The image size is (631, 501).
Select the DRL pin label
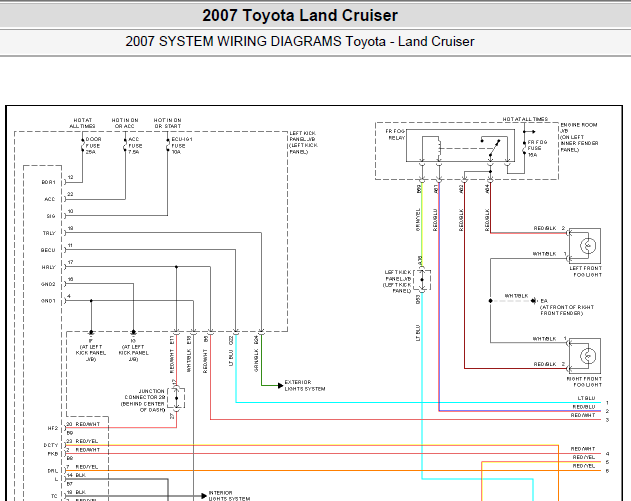(x=53, y=471)
